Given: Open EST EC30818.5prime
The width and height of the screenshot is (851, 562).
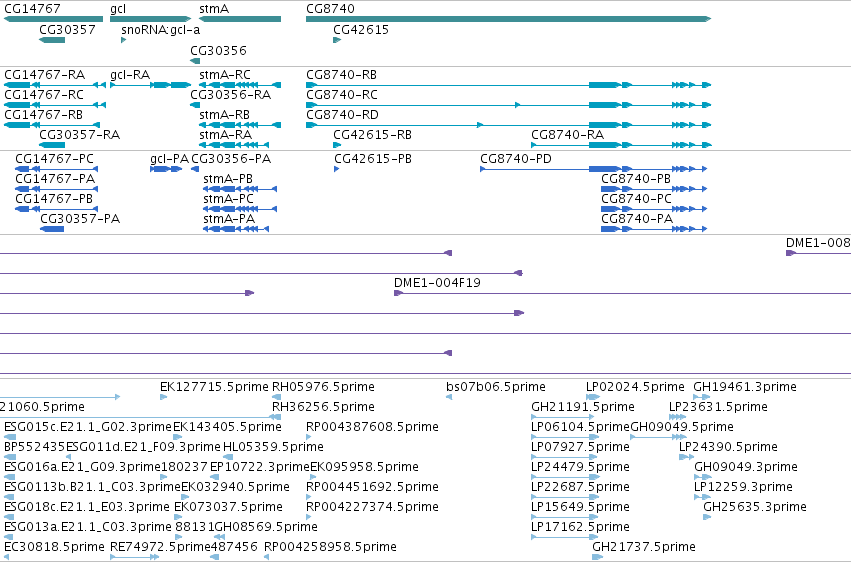Looking at the screenshot, I should tap(54, 547).
